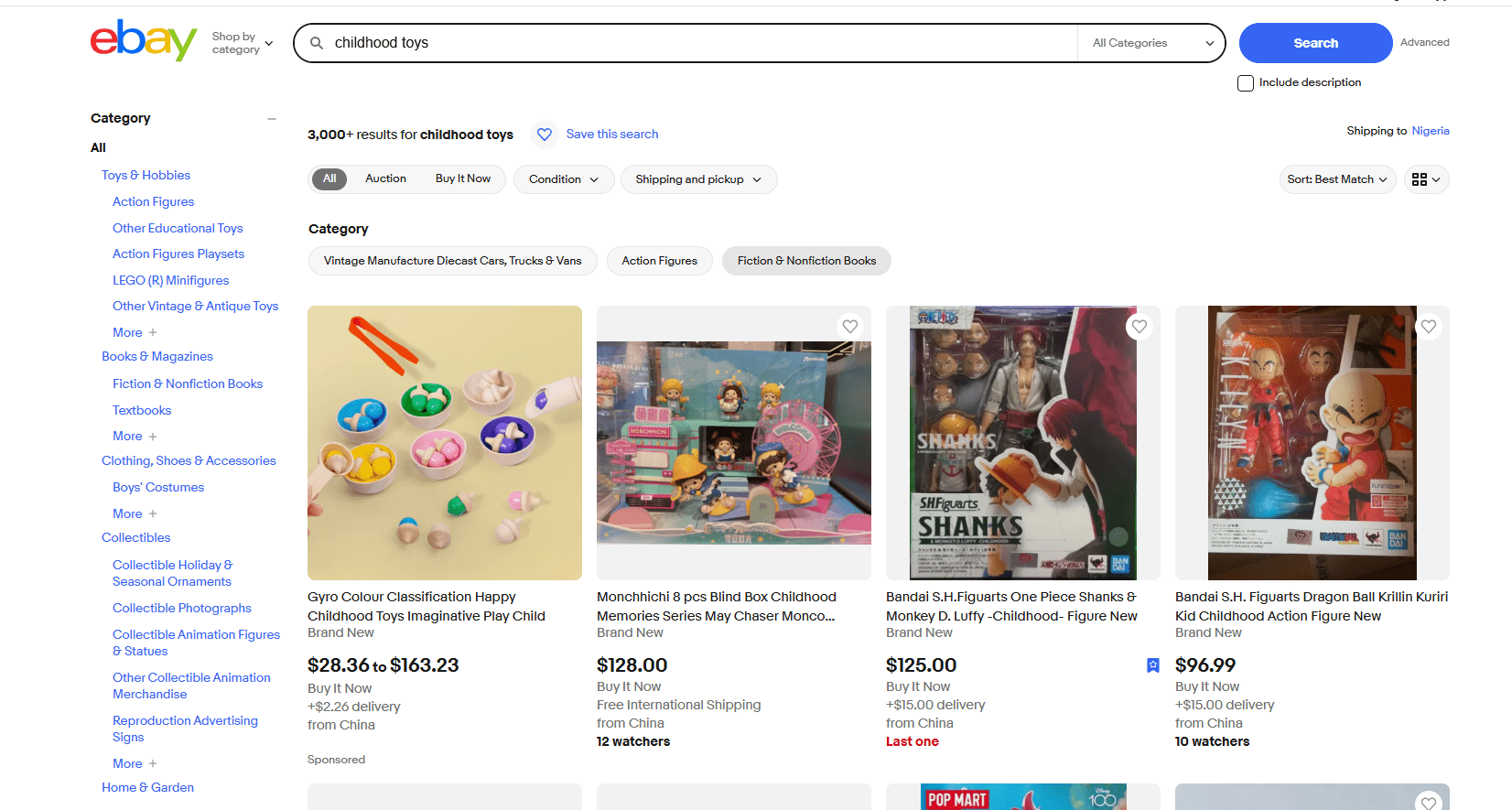1512x810 pixels.
Task: Click the grid view layout icon
Action: click(x=1426, y=179)
